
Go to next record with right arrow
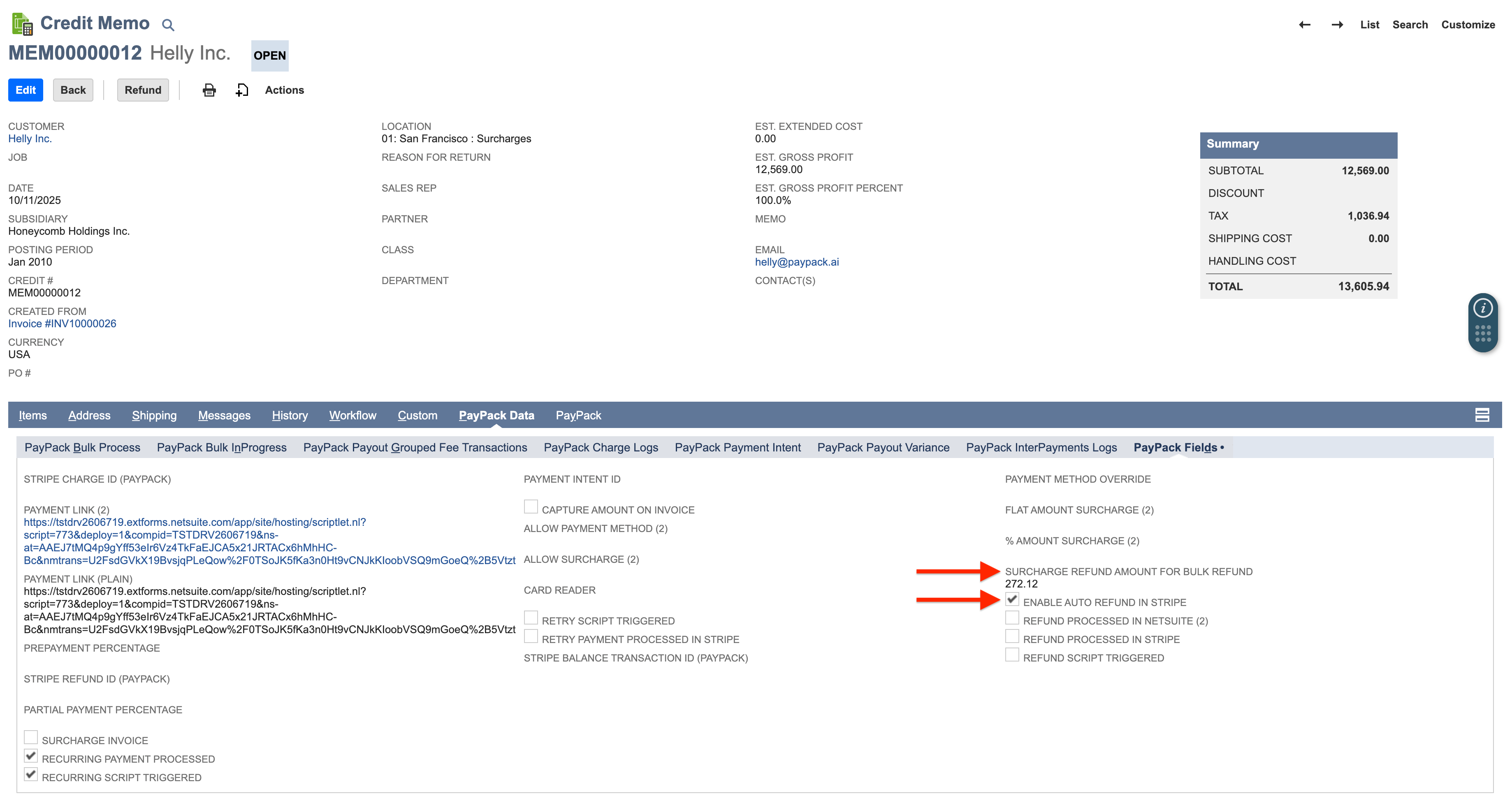click(x=1338, y=25)
